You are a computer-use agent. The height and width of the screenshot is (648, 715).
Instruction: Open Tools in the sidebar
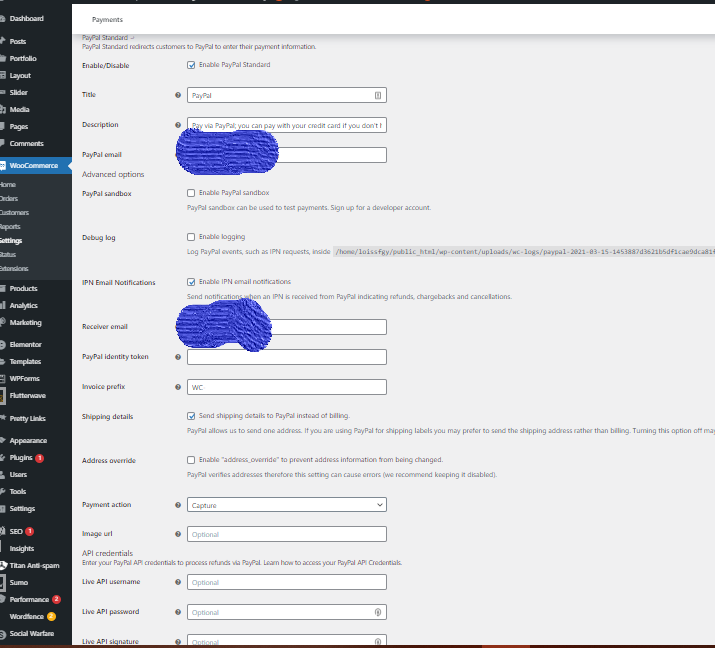tap(18, 492)
